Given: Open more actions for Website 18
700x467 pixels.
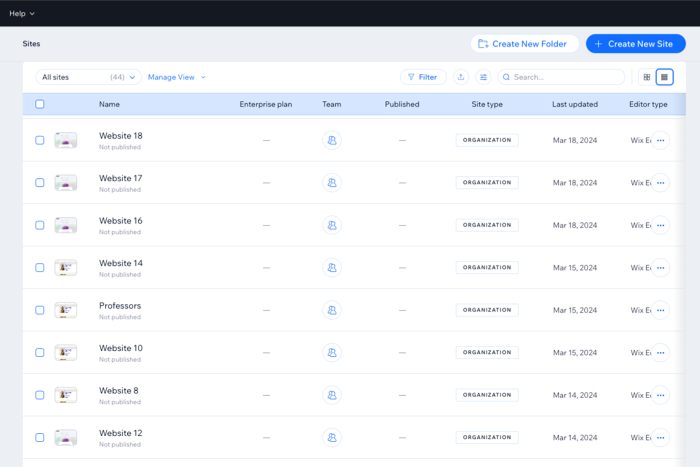Looking at the screenshot, I should pyautogui.click(x=661, y=140).
